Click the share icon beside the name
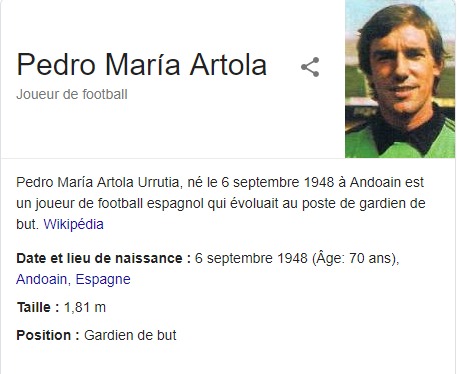 coord(310,67)
